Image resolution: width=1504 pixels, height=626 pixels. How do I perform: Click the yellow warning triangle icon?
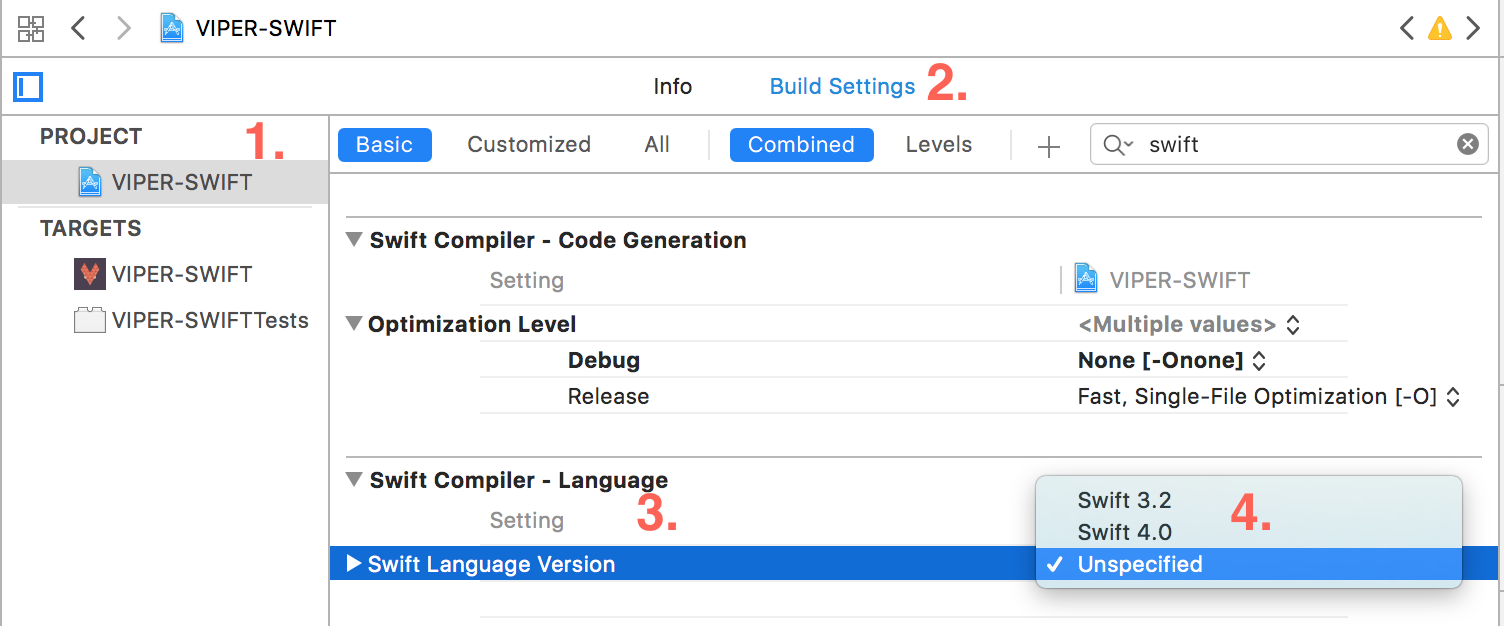click(x=1439, y=28)
